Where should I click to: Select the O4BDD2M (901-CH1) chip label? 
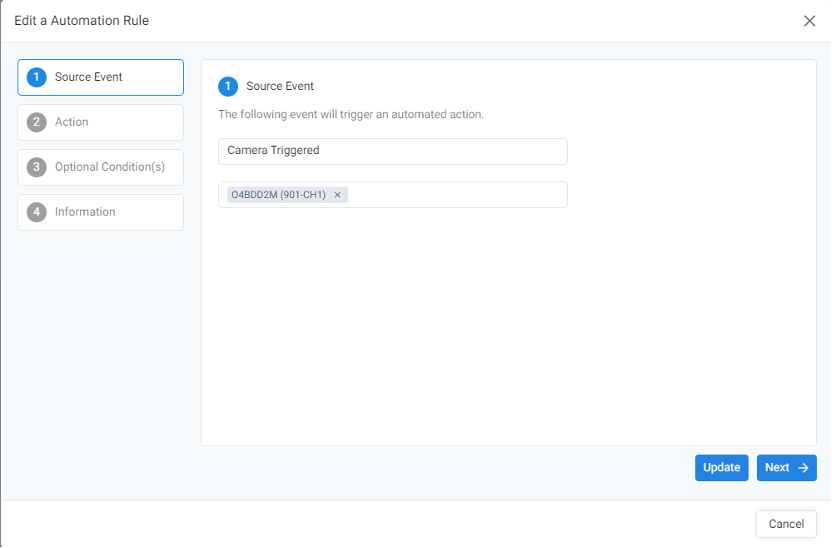(279, 195)
